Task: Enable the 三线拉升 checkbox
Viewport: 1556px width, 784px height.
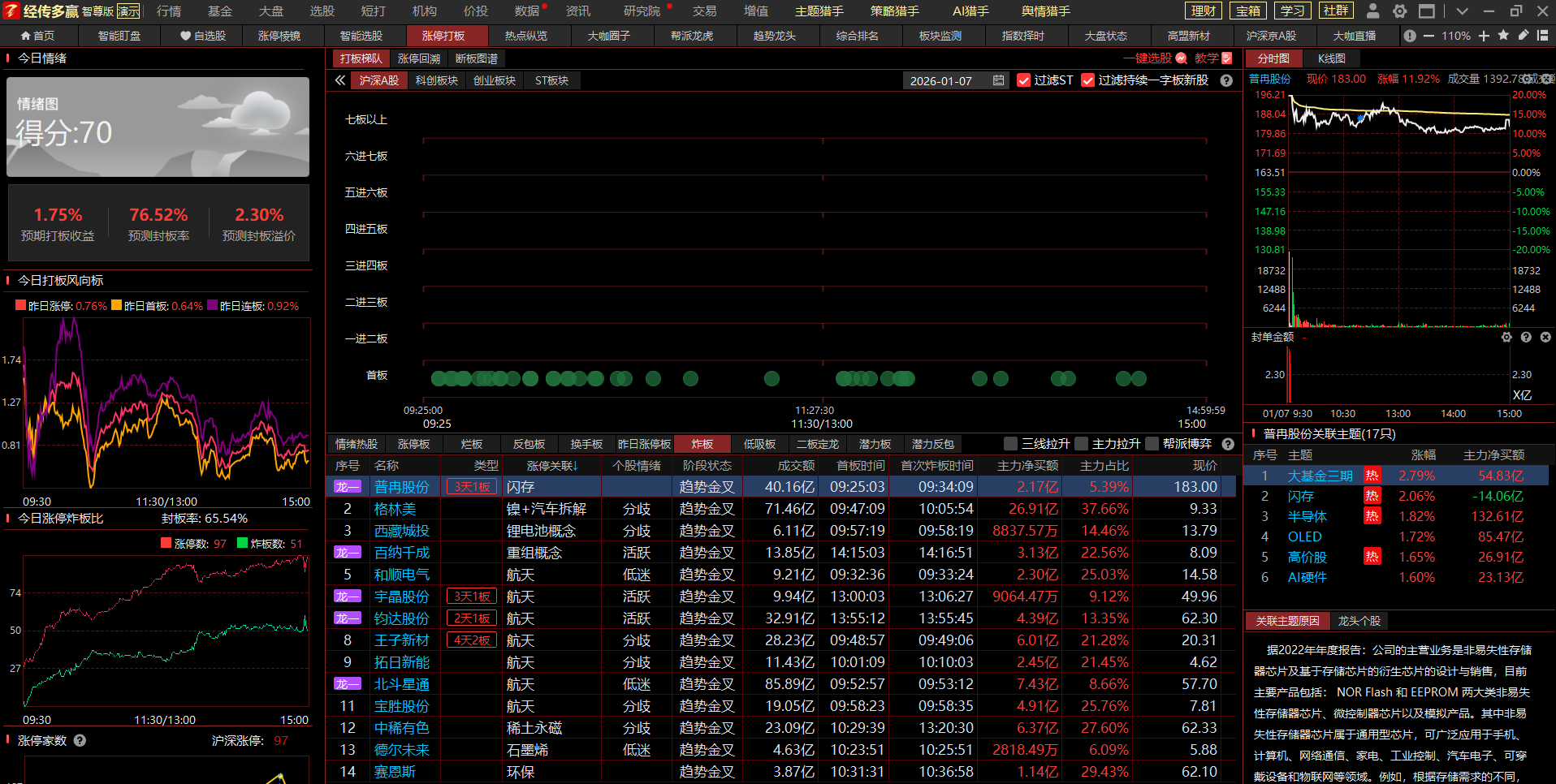Action: click(x=1010, y=444)
